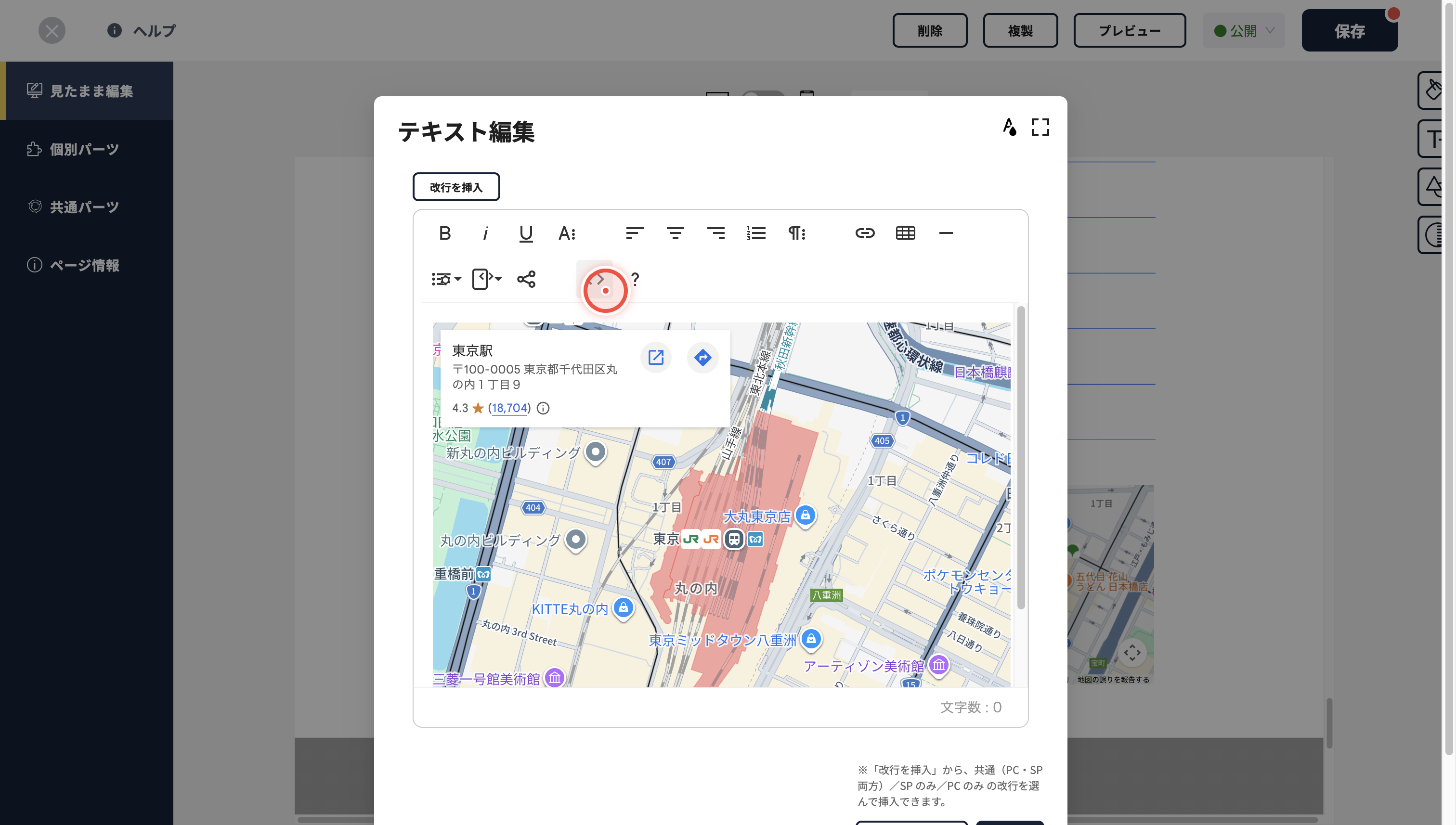This screenshot has height=825, width=1456.
Task: Align text to the left
Action: (x=635, y=233)
